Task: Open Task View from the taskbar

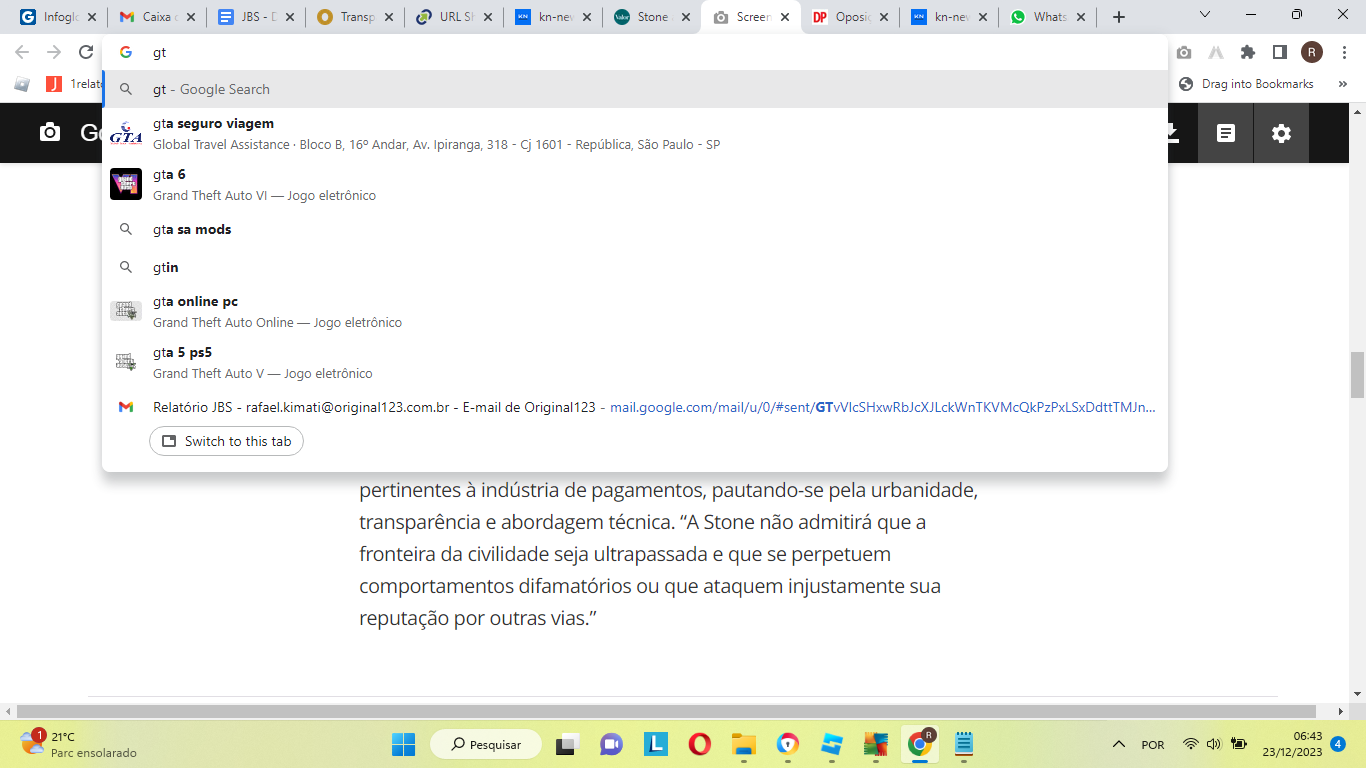Action: click(x=568, y=744)
